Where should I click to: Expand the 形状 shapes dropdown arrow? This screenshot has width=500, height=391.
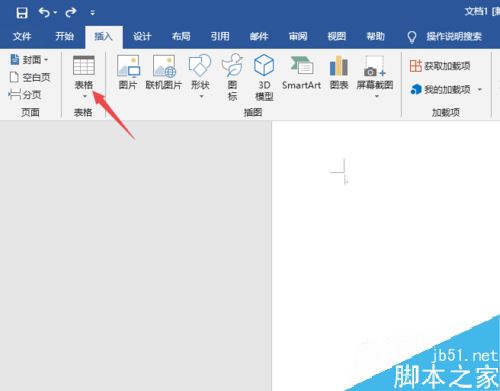pyautogui.click(x=201, y=96)
